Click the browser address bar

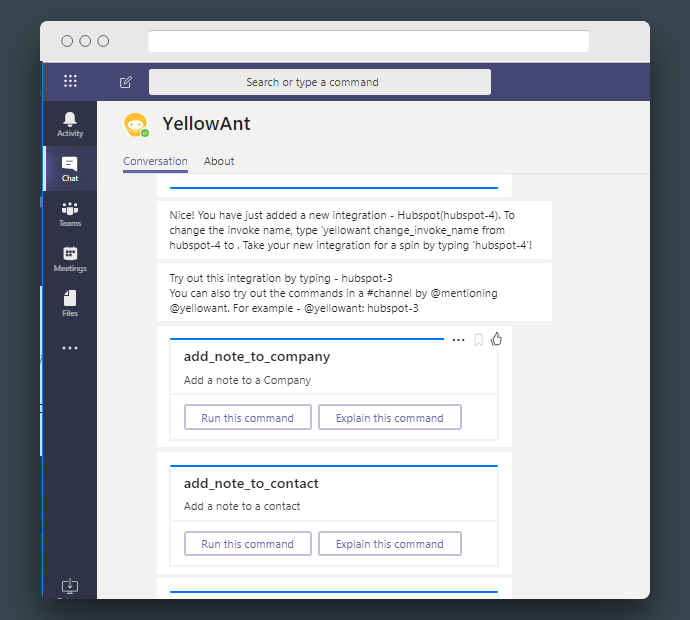(x=368, y=41)
